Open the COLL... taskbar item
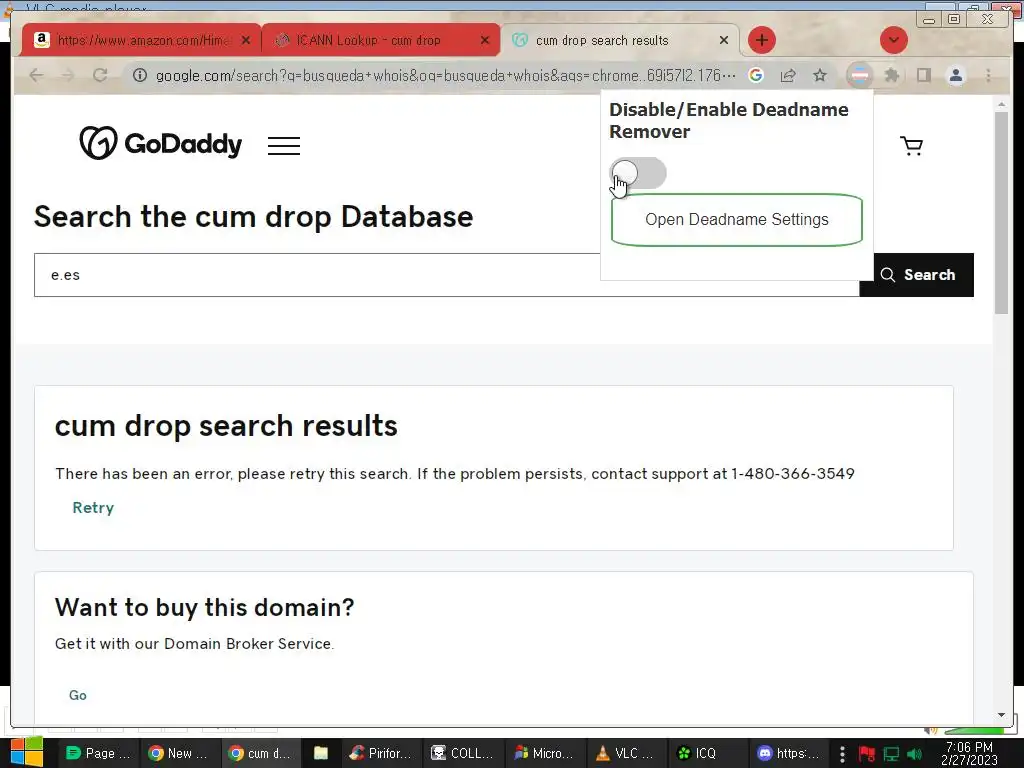 point(462,754)
